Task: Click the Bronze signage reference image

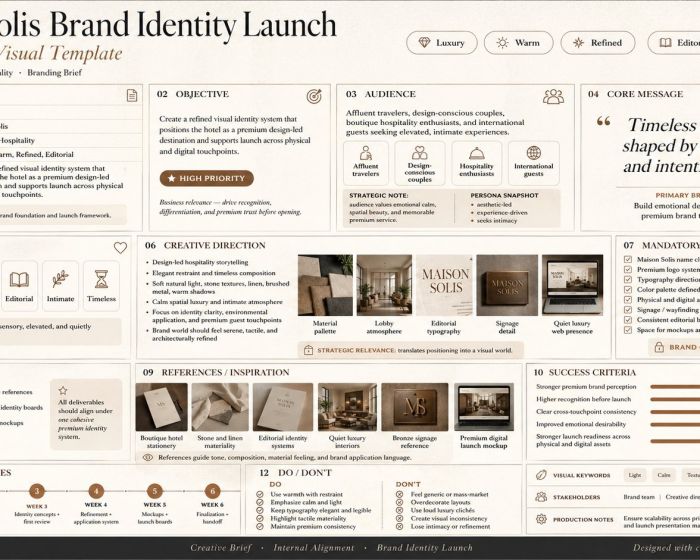Action: click(415, 407)
